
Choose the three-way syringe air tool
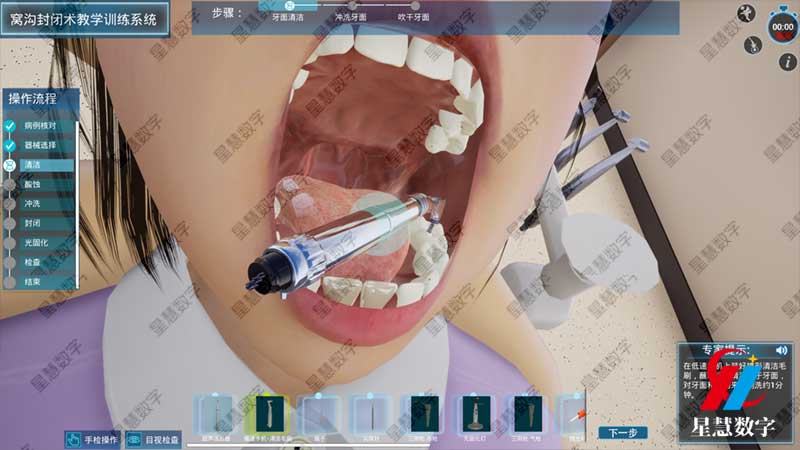[524, 414]
